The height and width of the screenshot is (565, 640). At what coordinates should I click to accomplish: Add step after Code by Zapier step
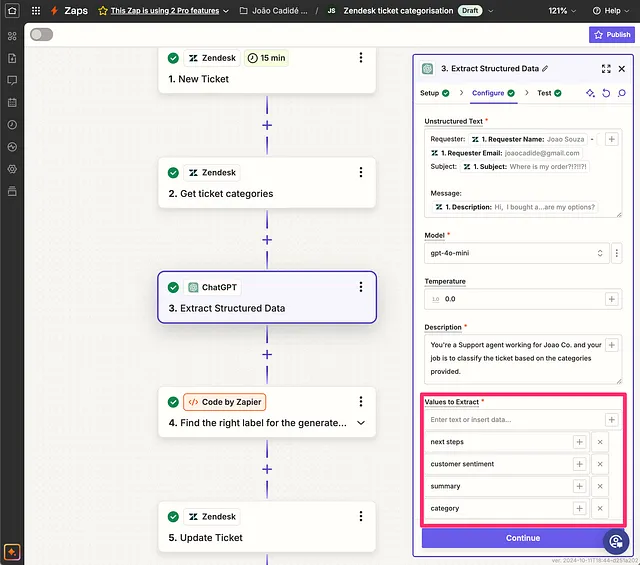coord(267,469)
